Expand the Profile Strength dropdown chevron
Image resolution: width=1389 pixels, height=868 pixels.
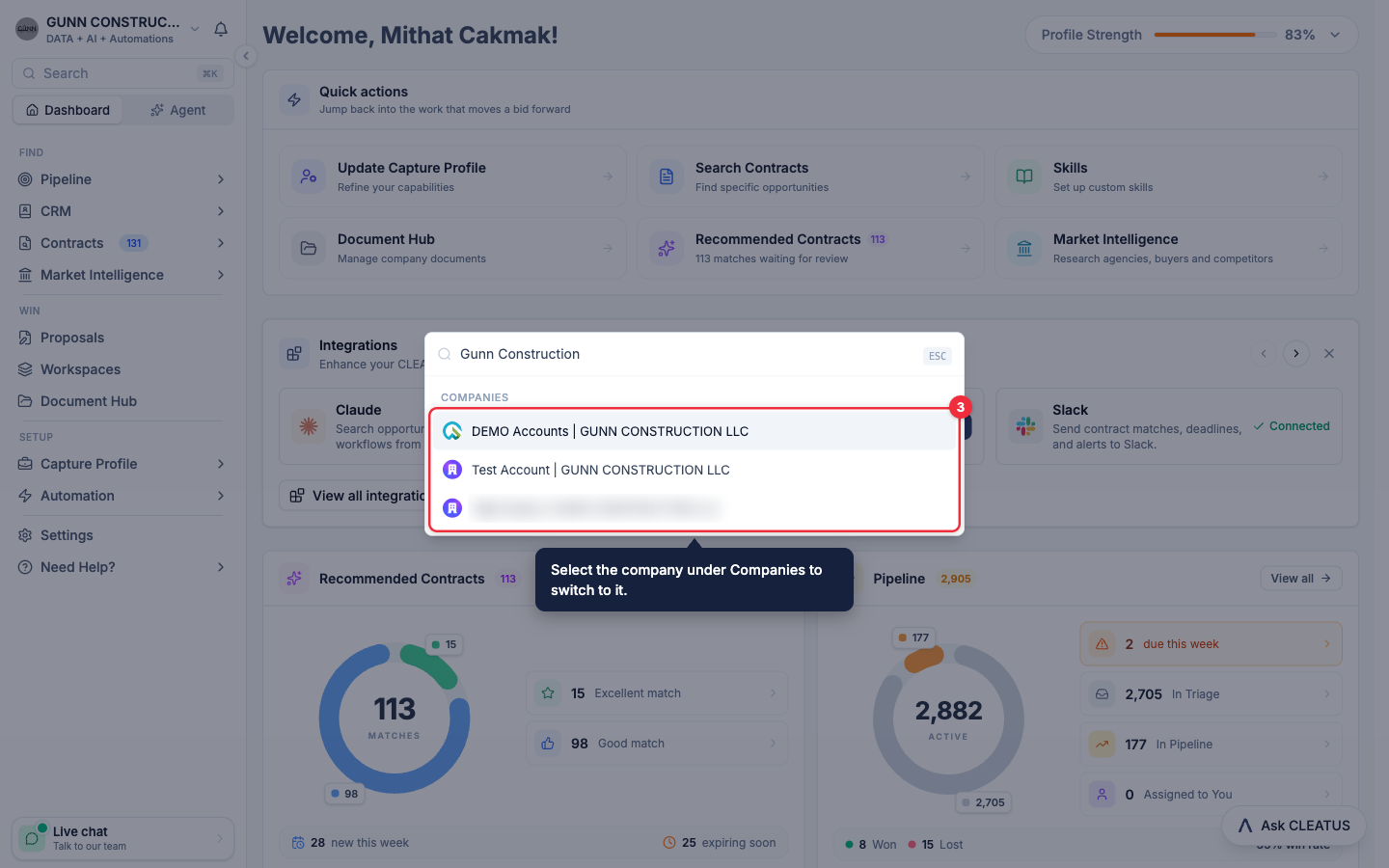[1335, 35]
